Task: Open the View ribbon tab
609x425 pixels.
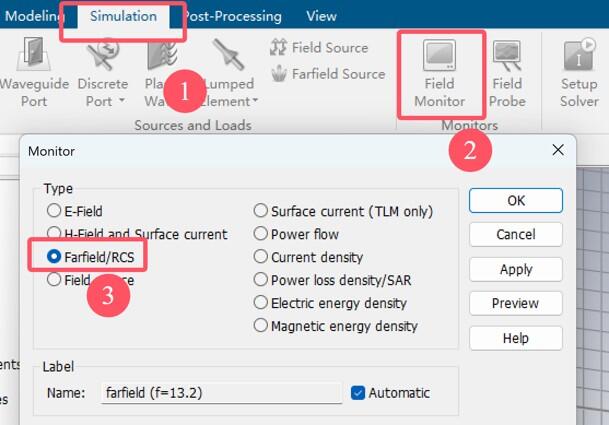Action: click(x=321, y=17)
